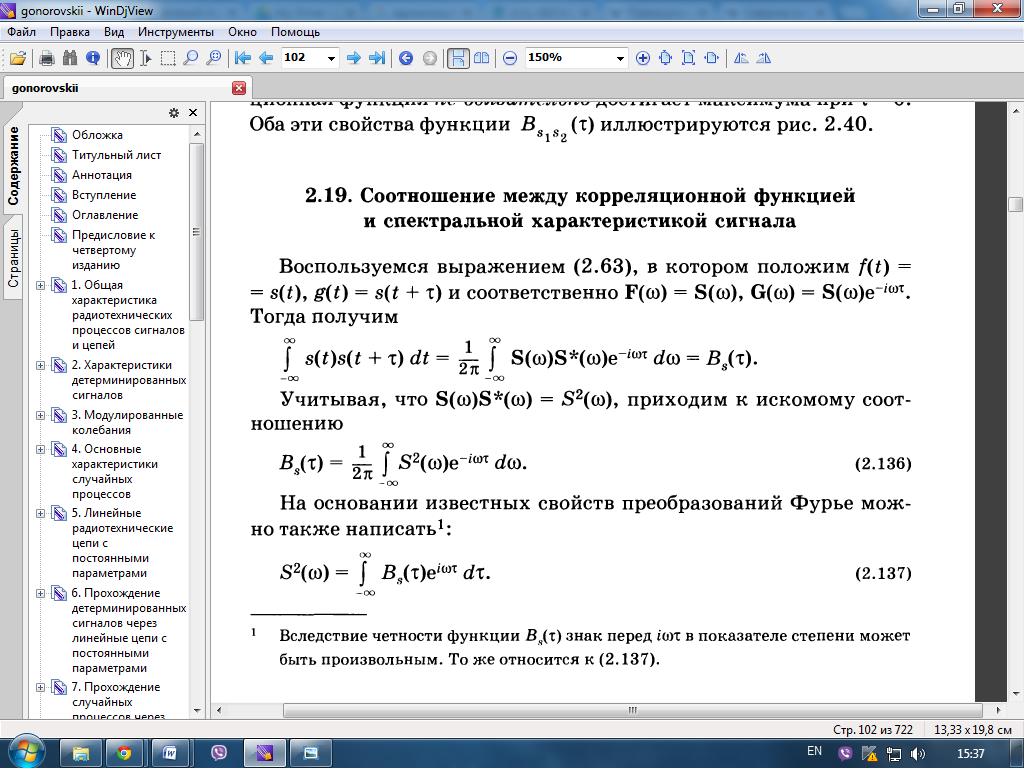The height and width of the screenshot is (768, 1024).
Task: Click the contents panel settings gear
Action: [174, 113]
